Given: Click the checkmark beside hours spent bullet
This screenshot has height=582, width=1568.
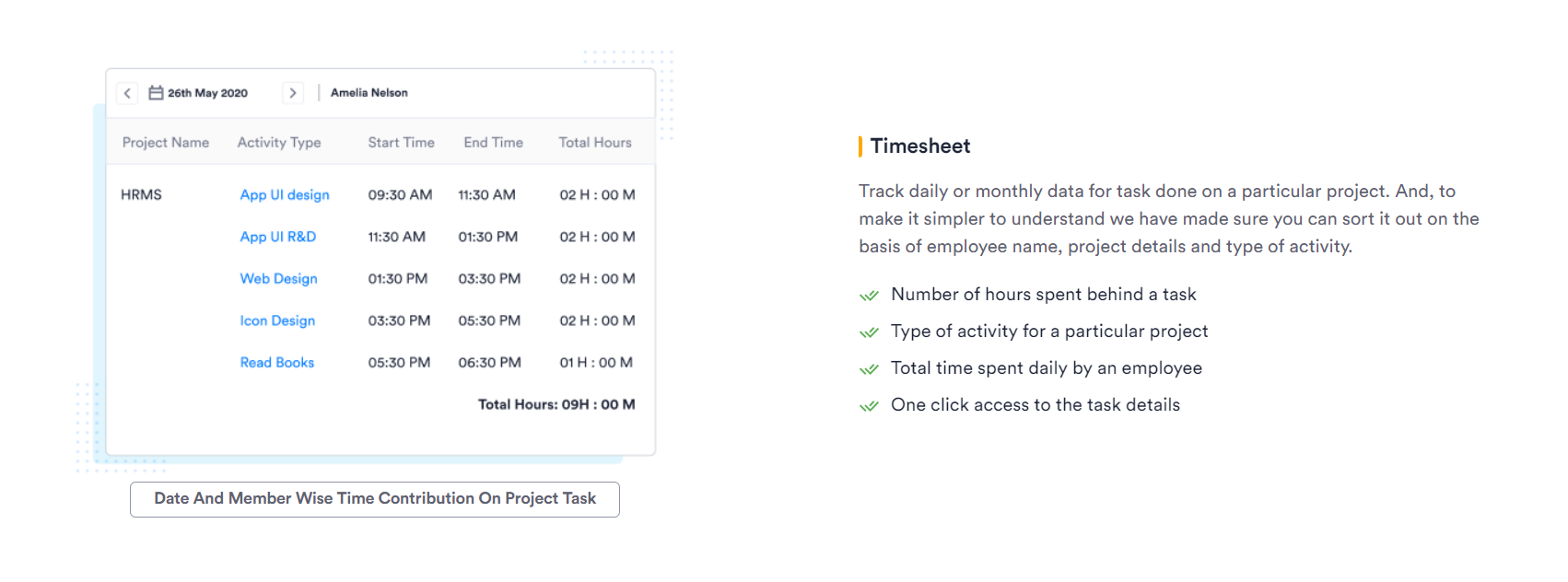Looking at the screenshot, I should point(869,296).
